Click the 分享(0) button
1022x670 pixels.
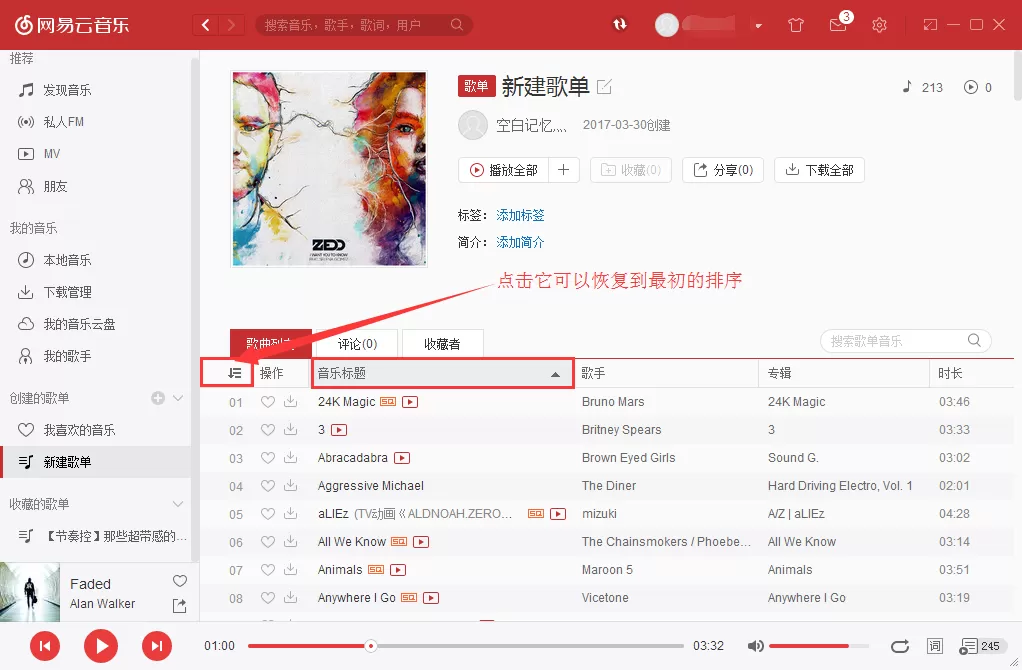[x=723, y=170]
